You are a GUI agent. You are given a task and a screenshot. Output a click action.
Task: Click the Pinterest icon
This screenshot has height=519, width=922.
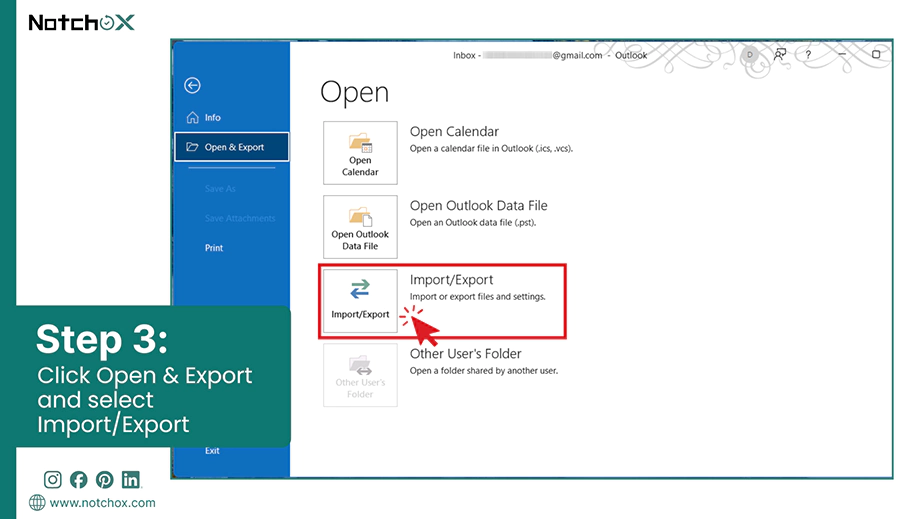tap(105, 480)
